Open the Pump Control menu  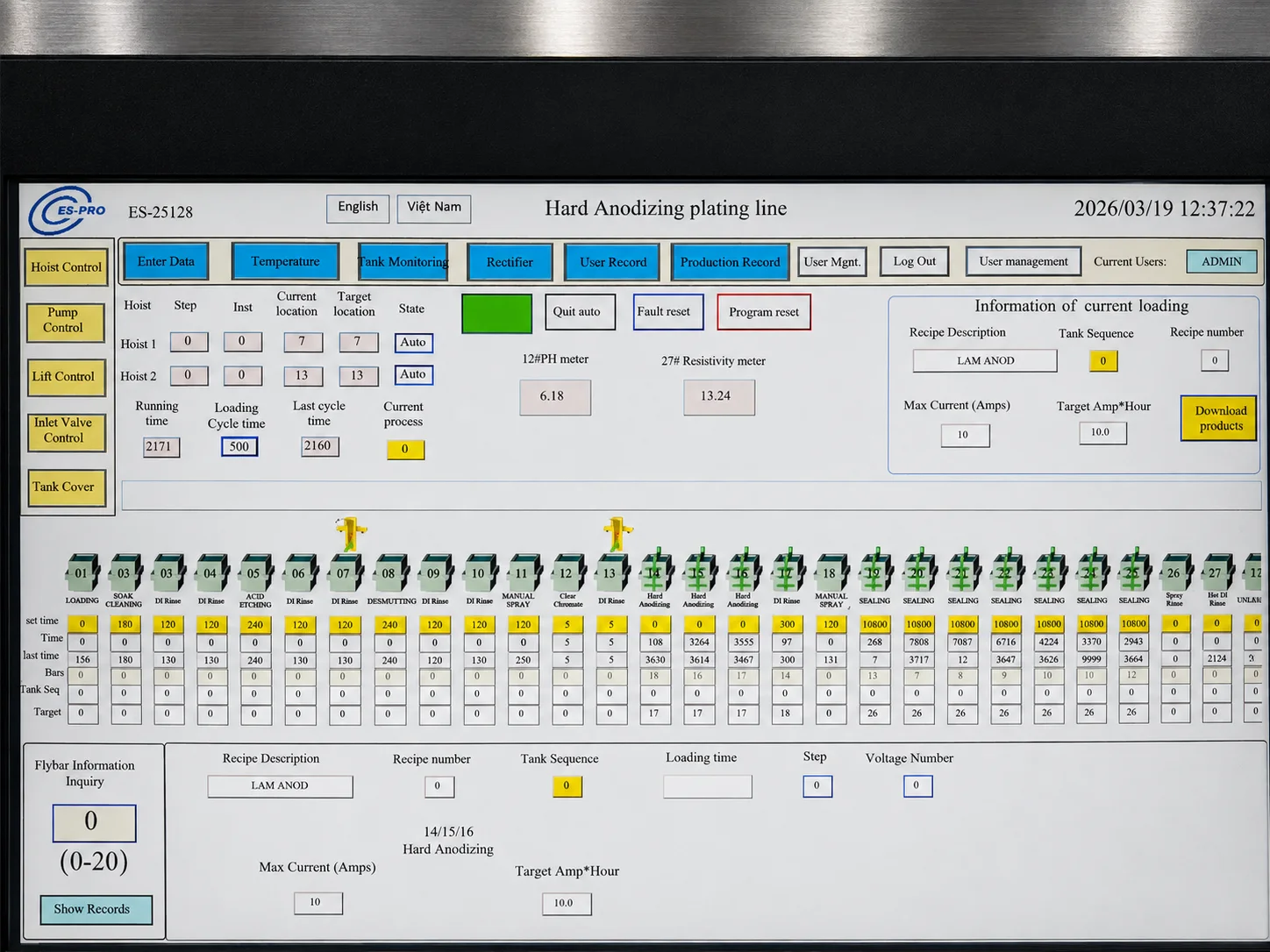click(x=65, y=321)
